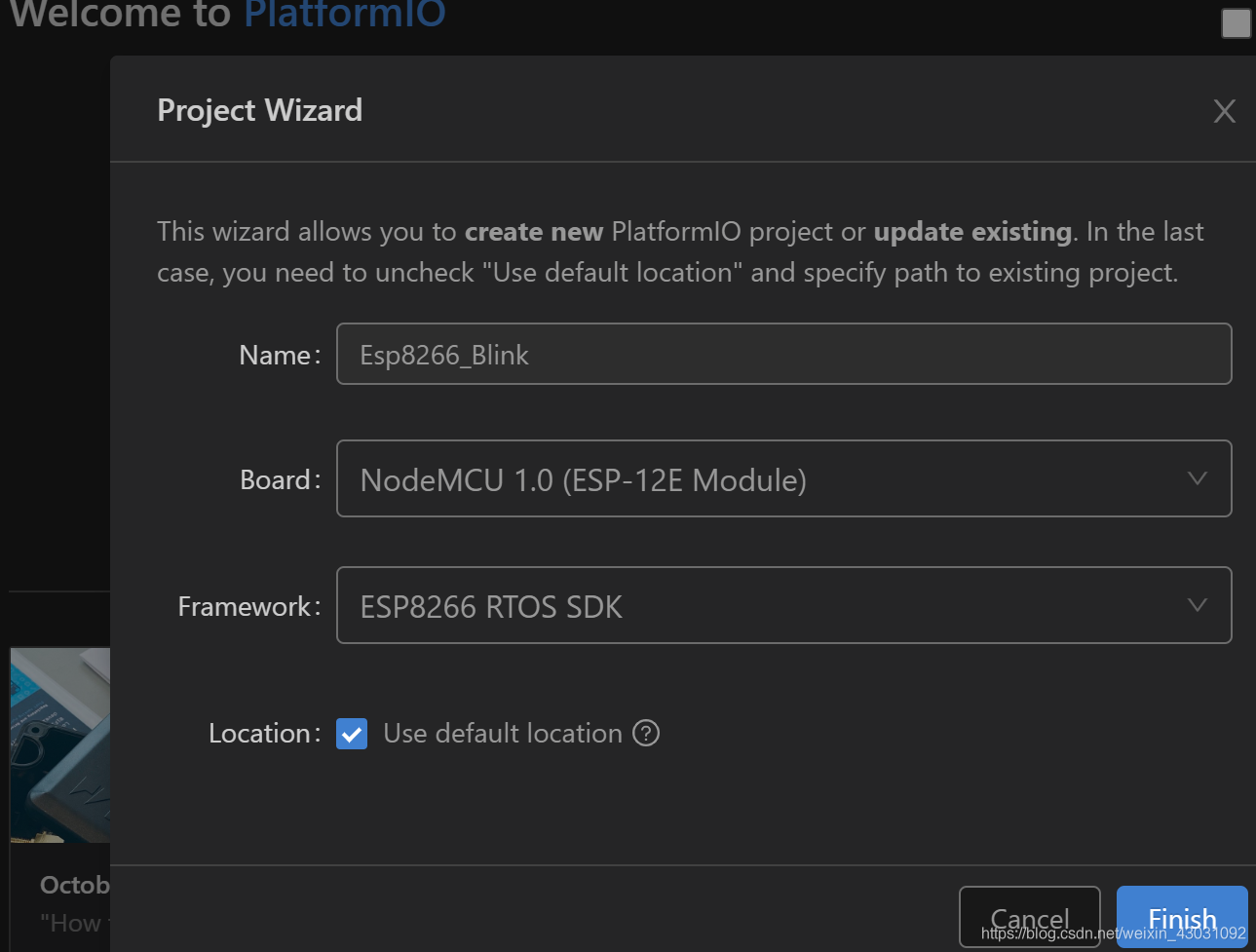This screenshot has height=952, width=1256.
Task: Click the PlatformIO link in the welcome heading
Action: [x=345, y=15]
